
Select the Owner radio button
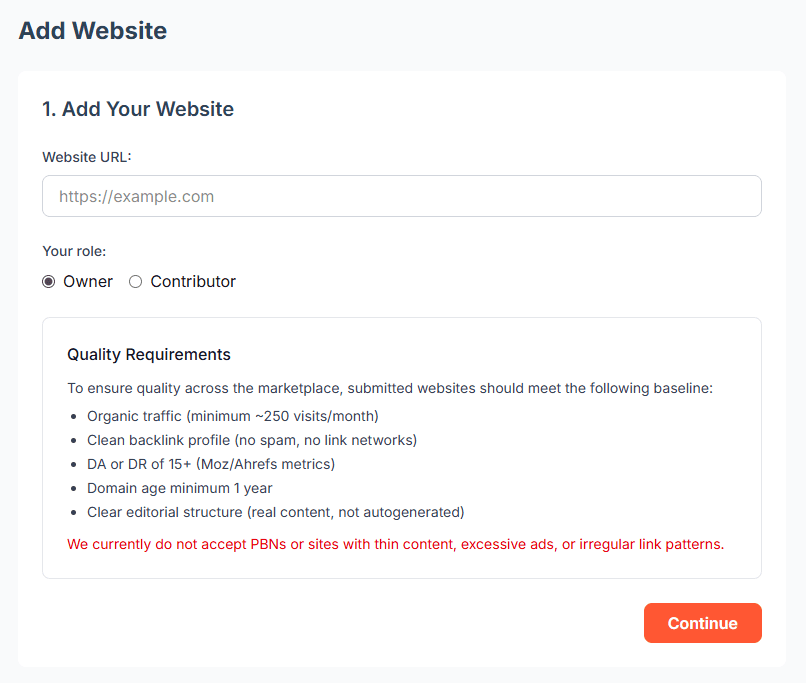pyautogui.click(x=48, y=281)
